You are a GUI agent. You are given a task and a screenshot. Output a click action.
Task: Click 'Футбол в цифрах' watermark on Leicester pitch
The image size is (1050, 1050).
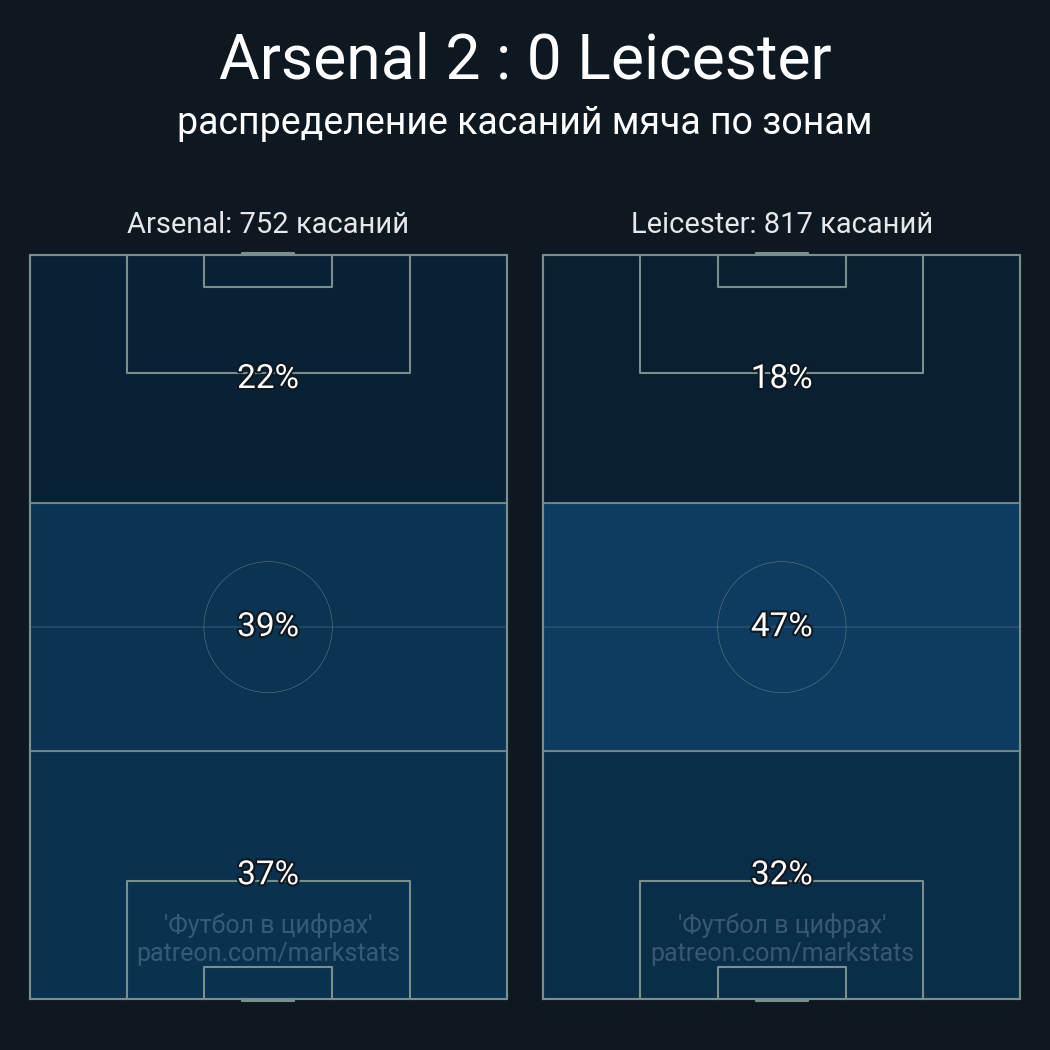(782, 924)
